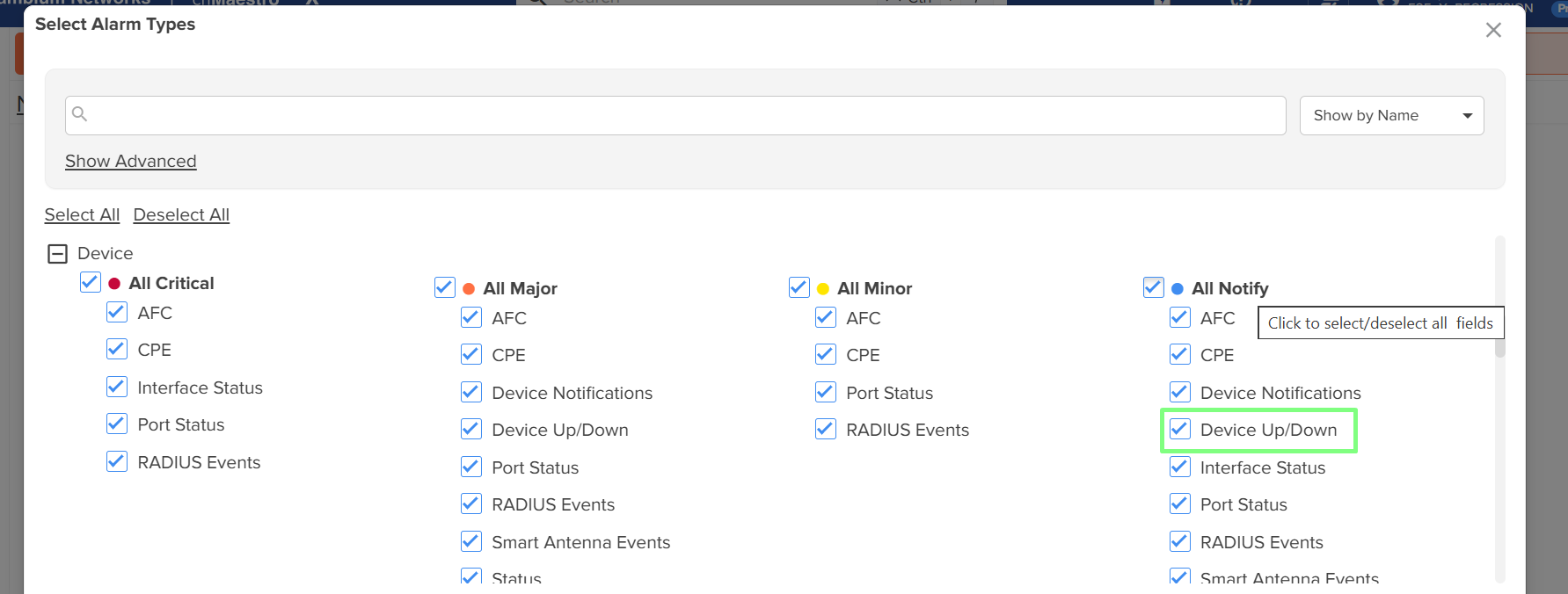
Task: Uncheck Interface Status under All Critical
Action: point(117,388)
